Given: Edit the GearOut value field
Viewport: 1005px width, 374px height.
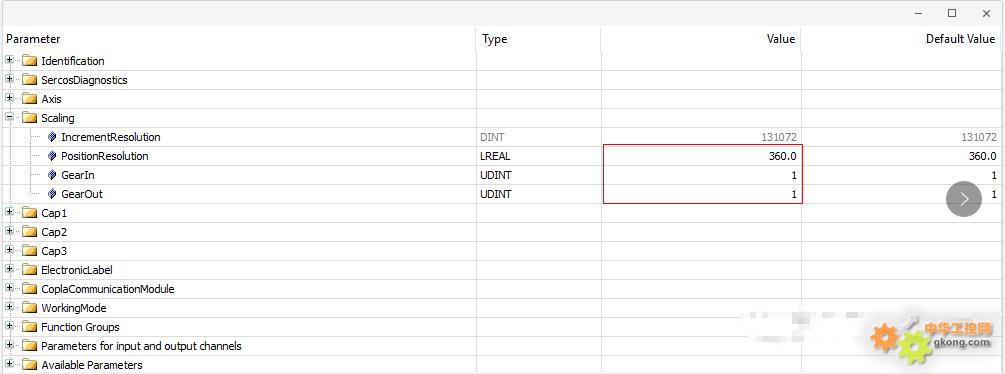Looking at the screenshot, I should pyautogui.click(x=702, y=194).
